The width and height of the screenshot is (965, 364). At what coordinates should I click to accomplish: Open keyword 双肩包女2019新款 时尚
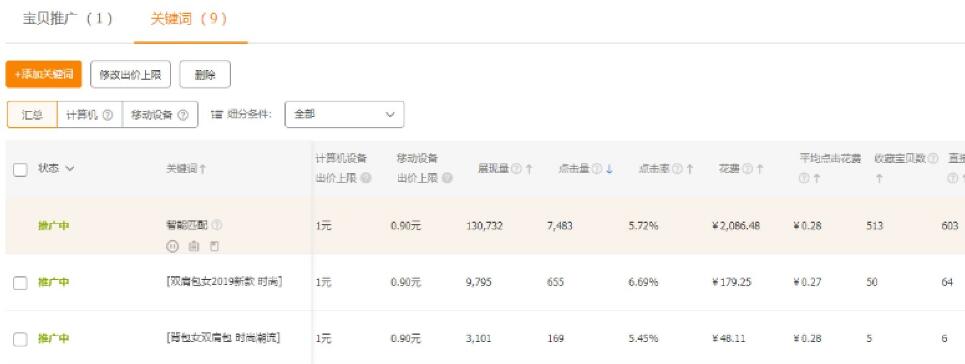[x=224, y=282]
